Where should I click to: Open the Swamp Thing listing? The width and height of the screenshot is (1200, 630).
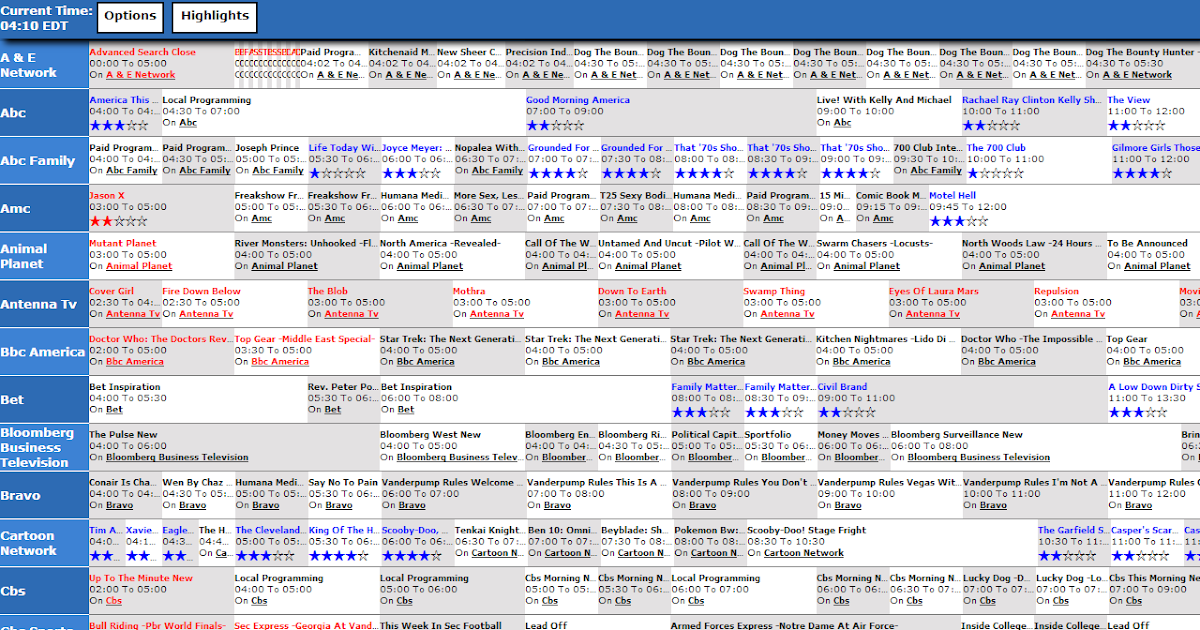click(x=773, y=291)
